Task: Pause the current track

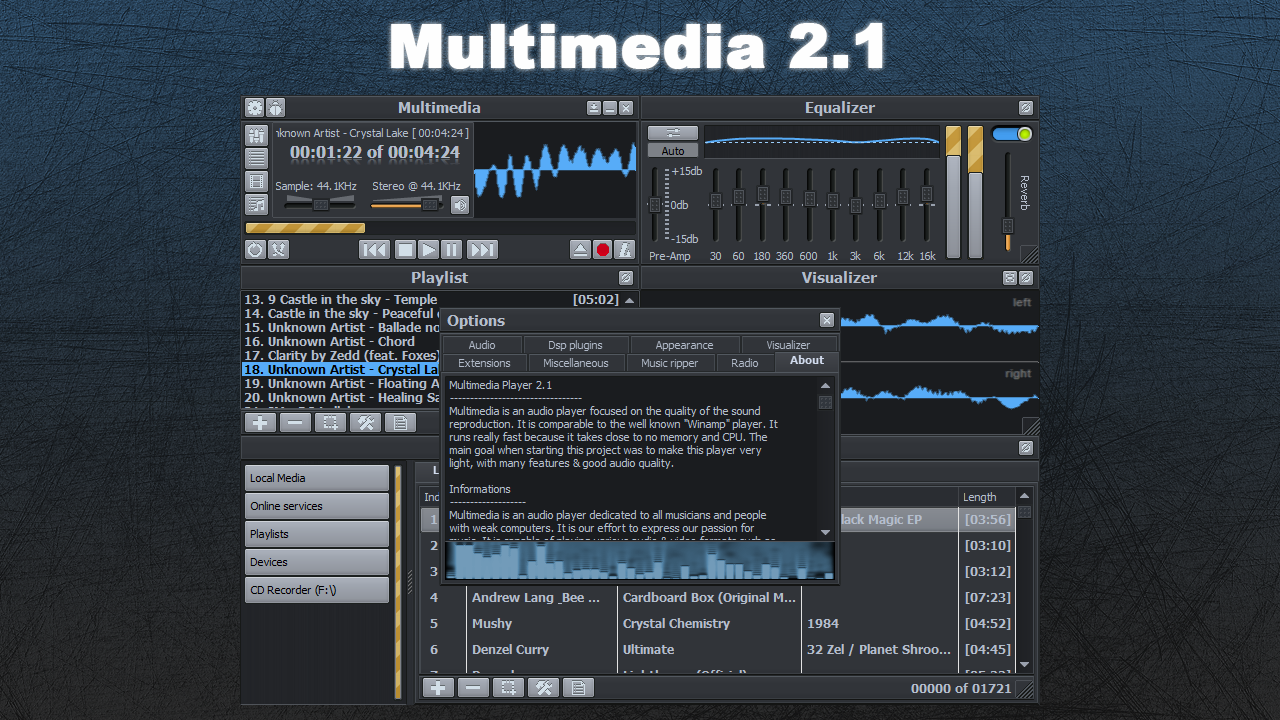Action: pyautogui.click(x=451, y=250)
